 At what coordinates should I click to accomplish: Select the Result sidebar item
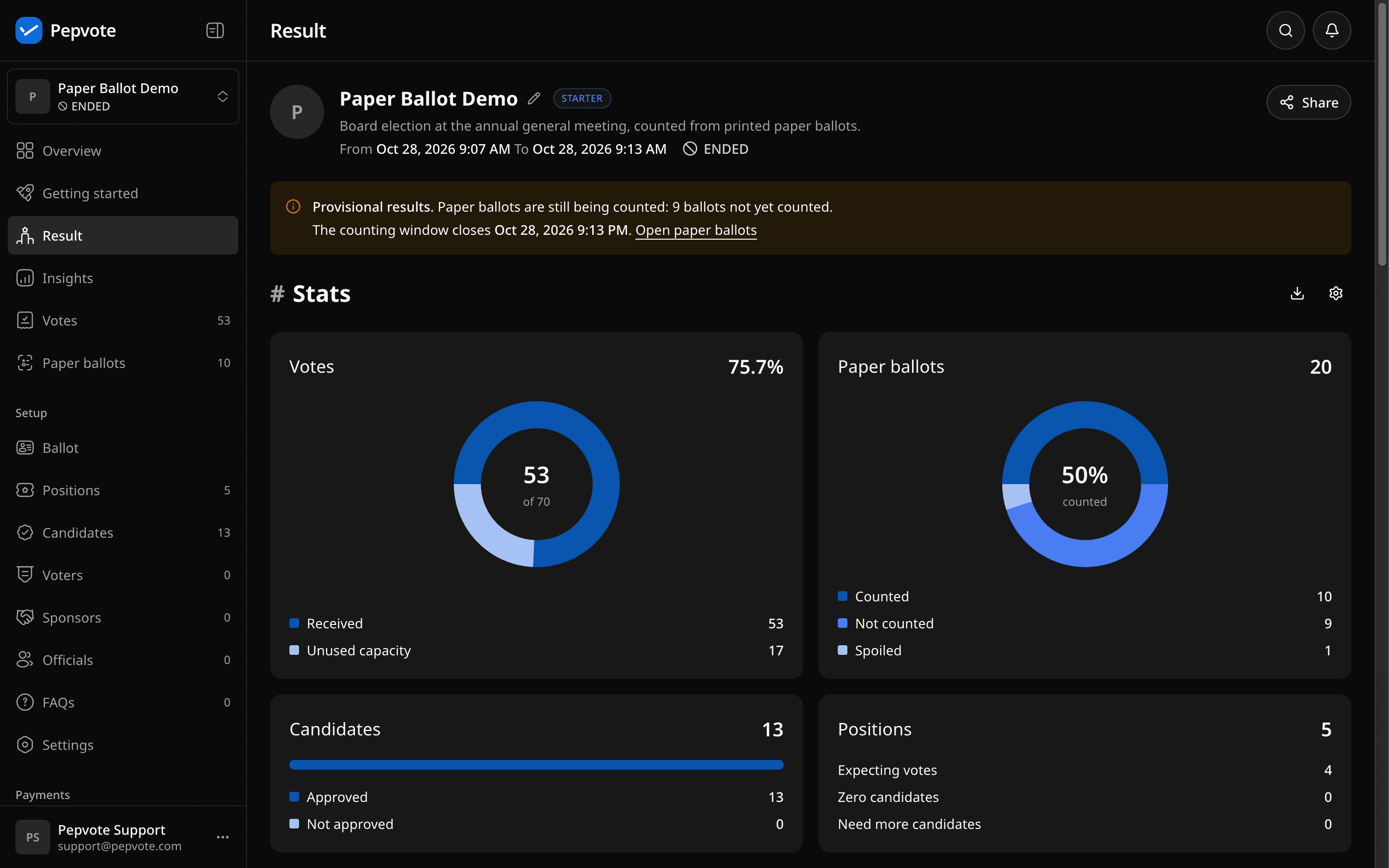pos(123,236)
